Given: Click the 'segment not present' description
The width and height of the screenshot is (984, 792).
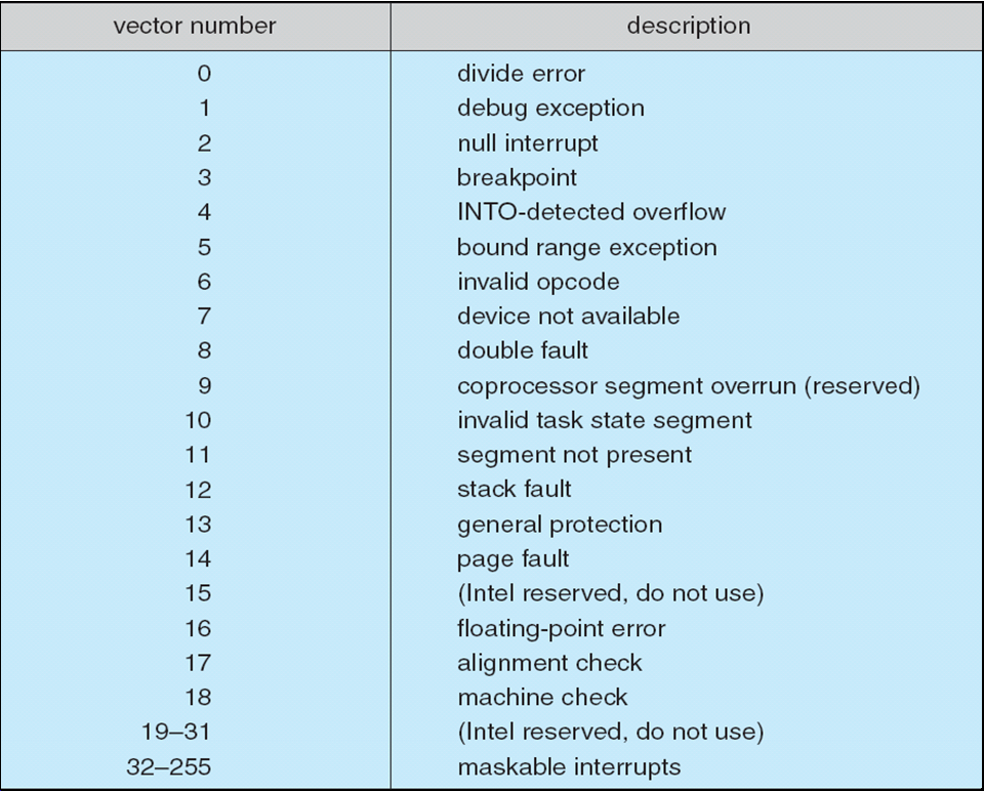Looking at the screenshot, I should (x=574, y=455).
